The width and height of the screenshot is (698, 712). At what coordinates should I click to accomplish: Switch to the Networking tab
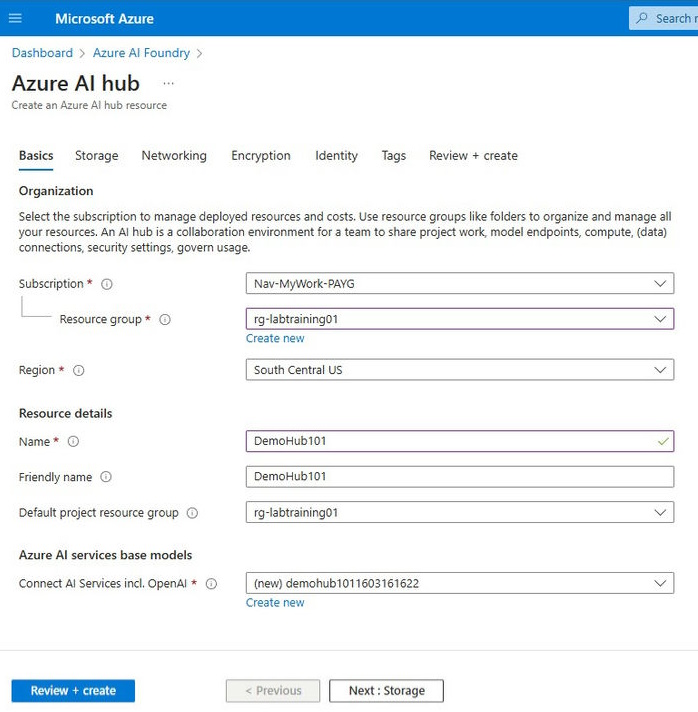coord(174,156)
